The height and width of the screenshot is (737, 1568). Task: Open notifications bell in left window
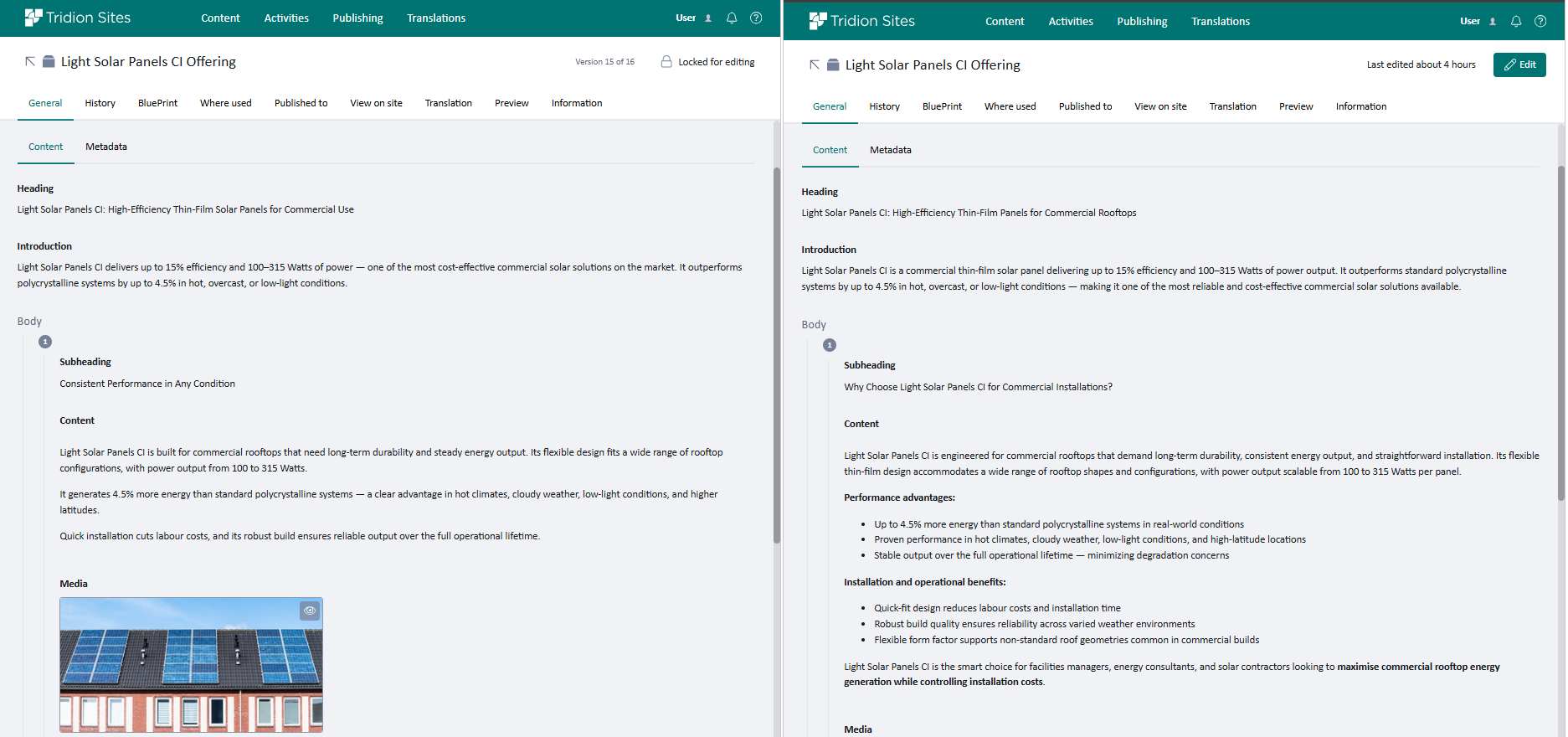(732, 18)
